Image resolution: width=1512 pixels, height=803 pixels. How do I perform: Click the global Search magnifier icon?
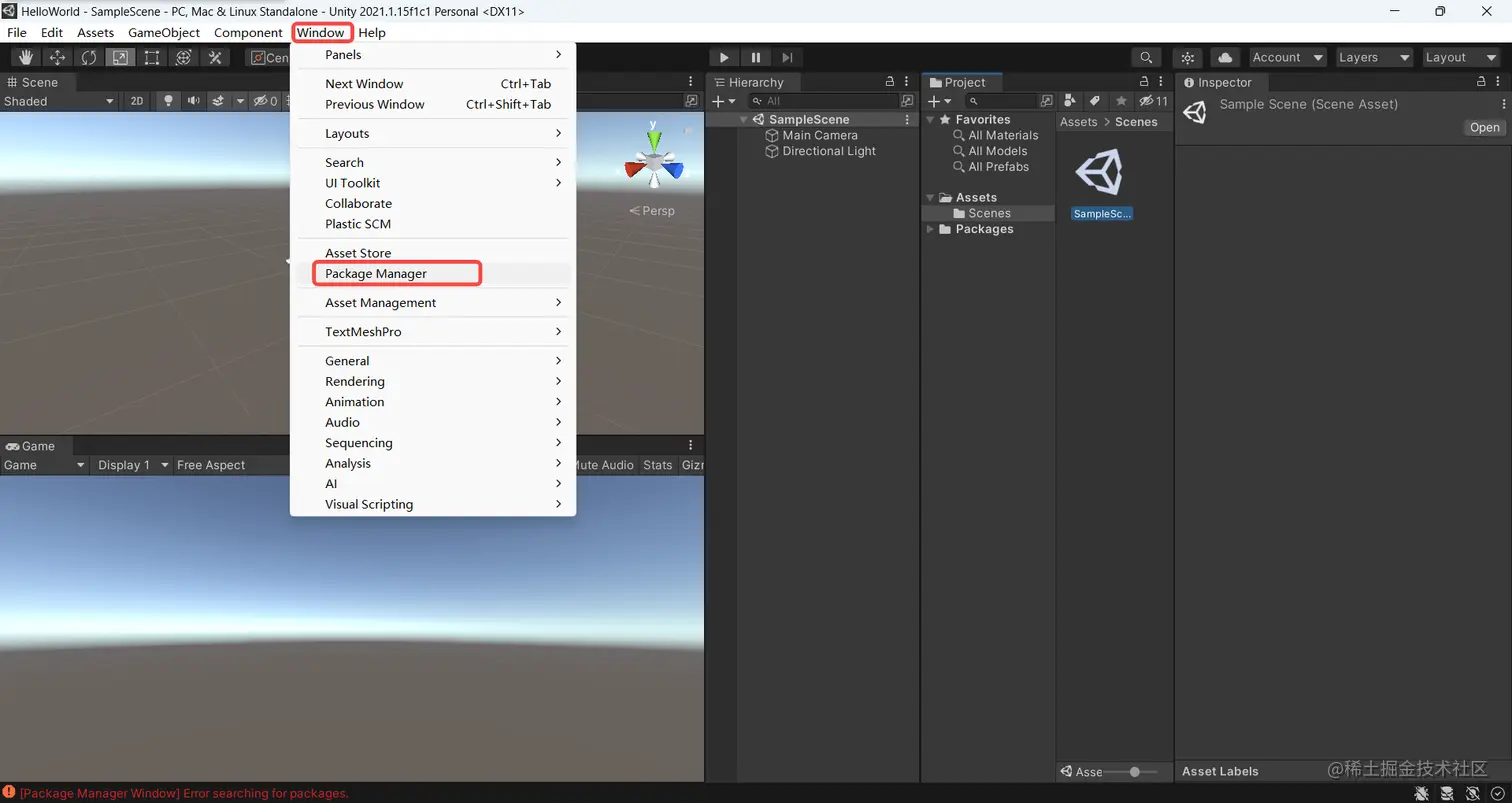coord(1146,58)
